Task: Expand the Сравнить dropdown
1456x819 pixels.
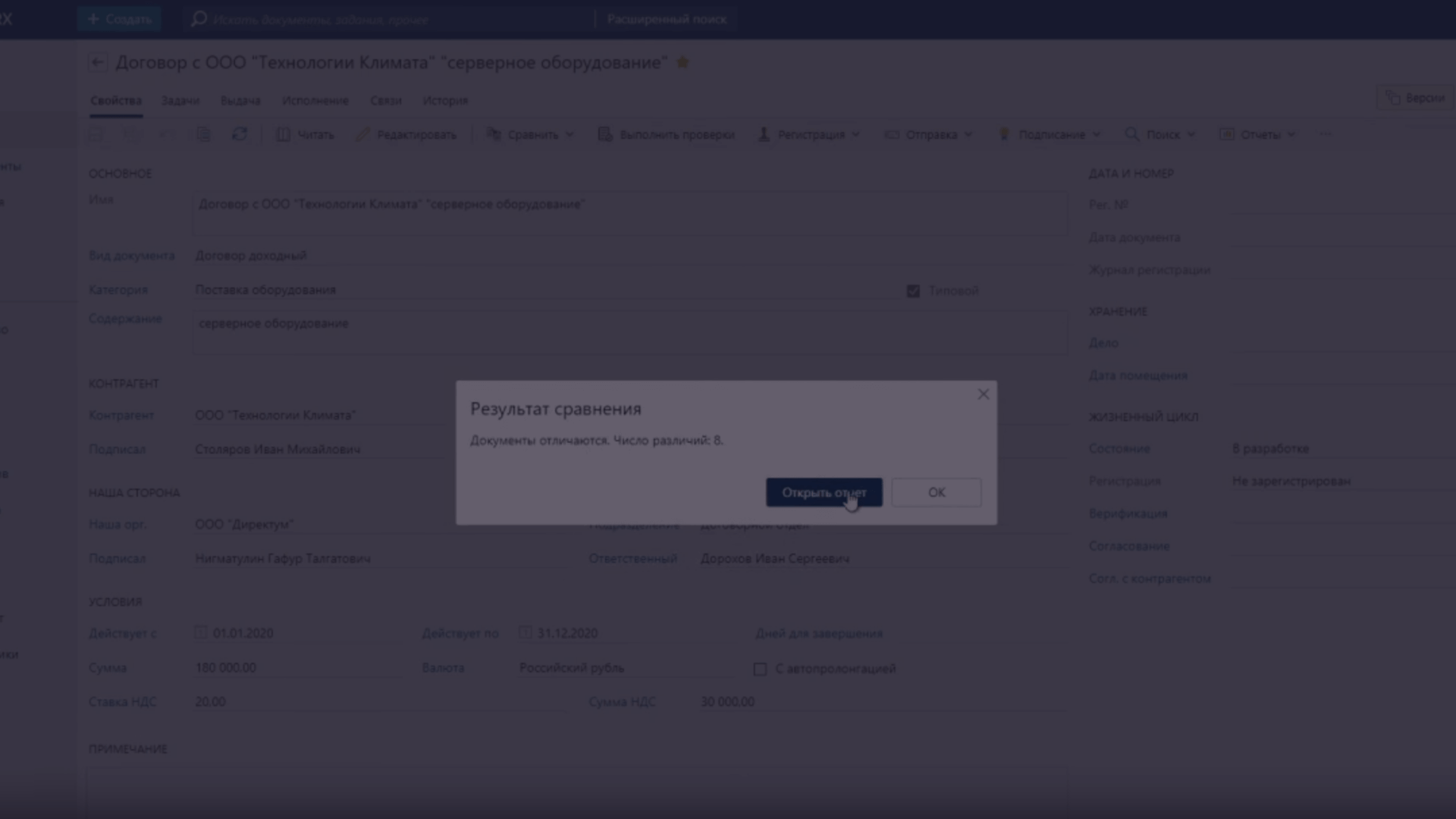Action: pos(570,134)
